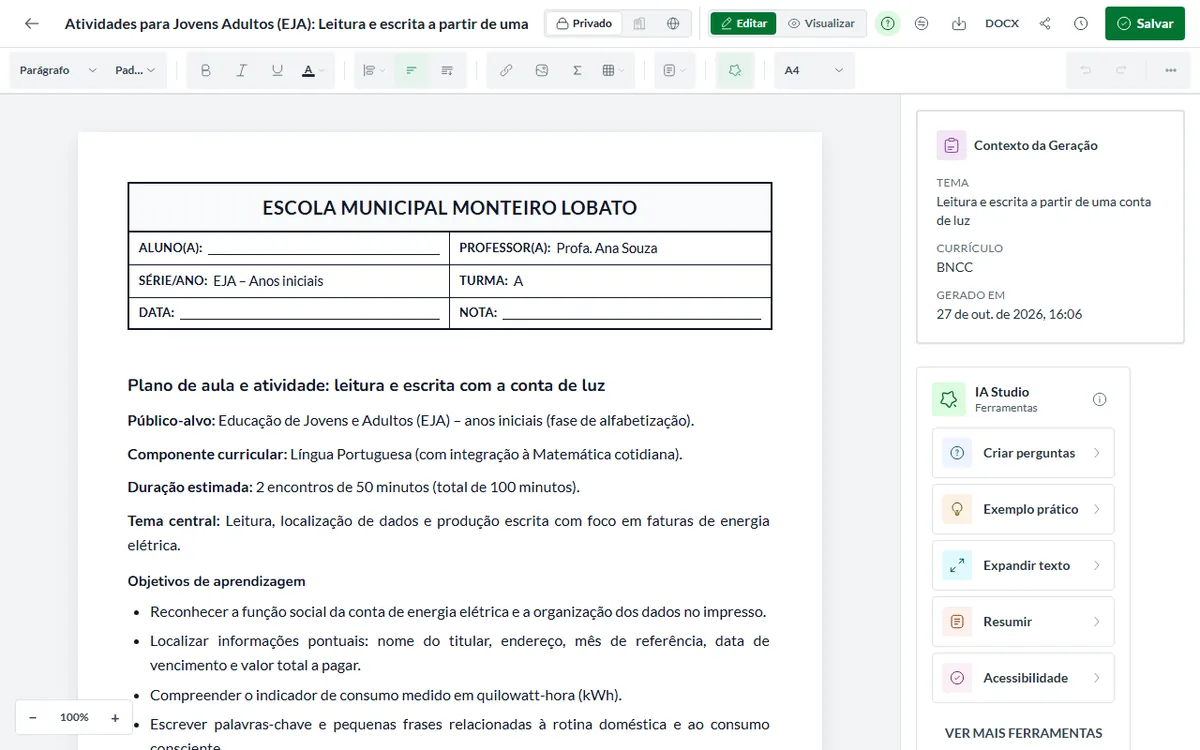Open the Exemplo prático tool
The image size is (1200, 750).
tap(1023, 509)
